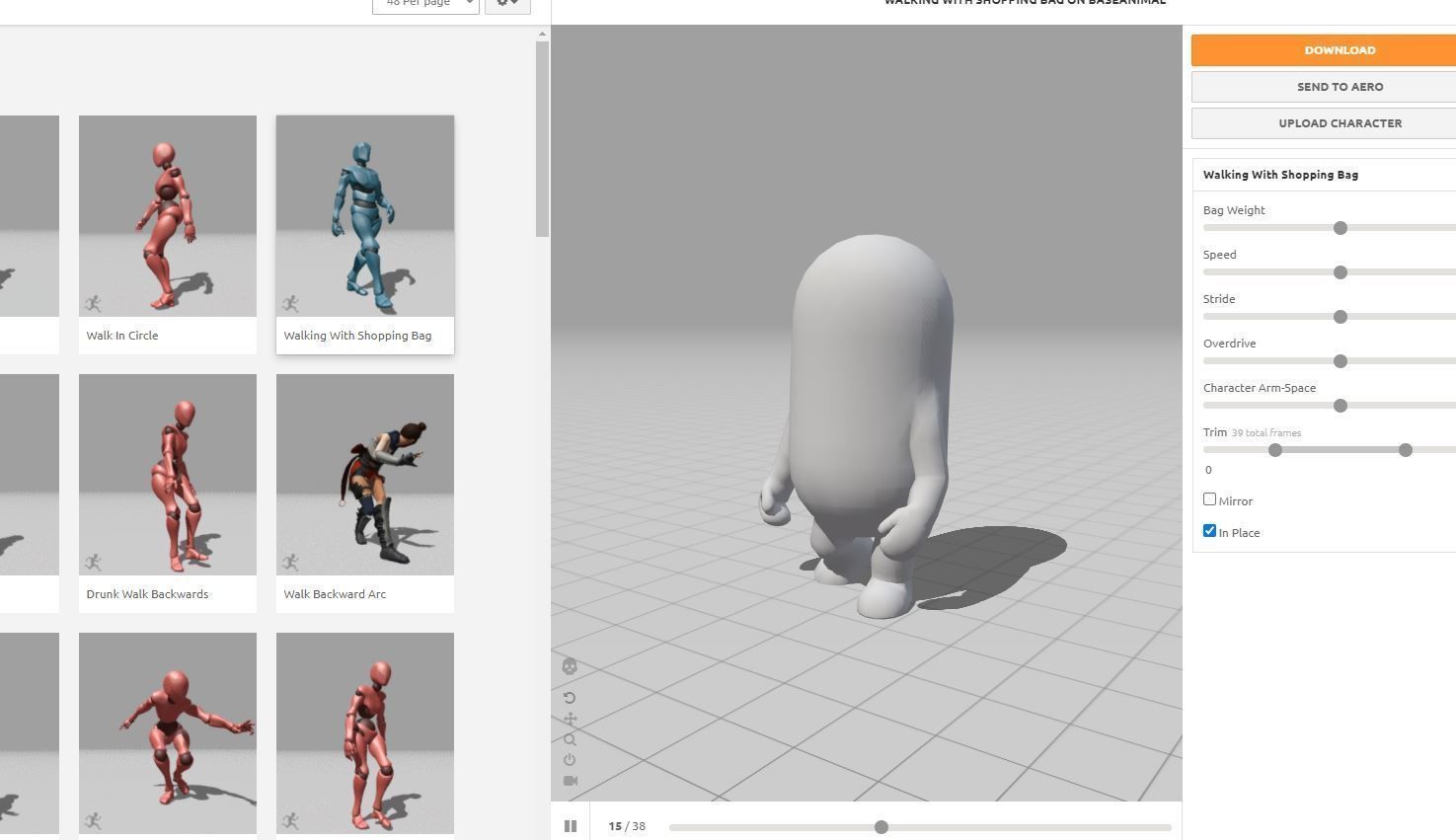
Task: Click the power reset icon in viewer
Action: 570,760
